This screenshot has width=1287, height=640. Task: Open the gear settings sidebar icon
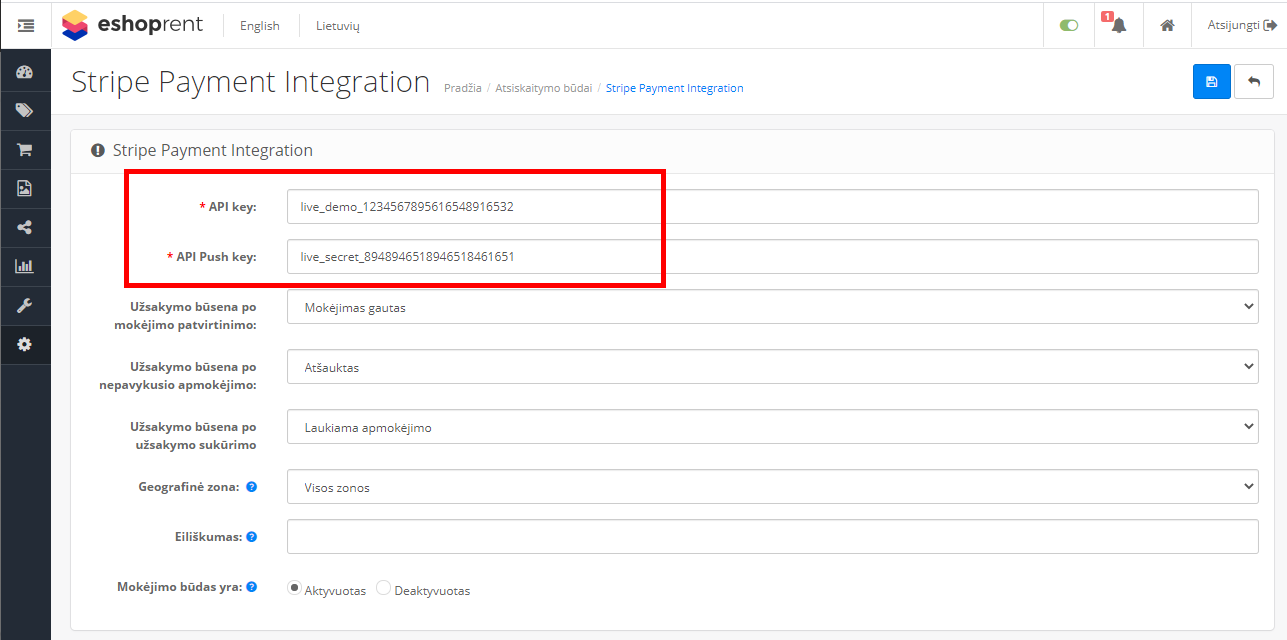click(x=25, y=344)
